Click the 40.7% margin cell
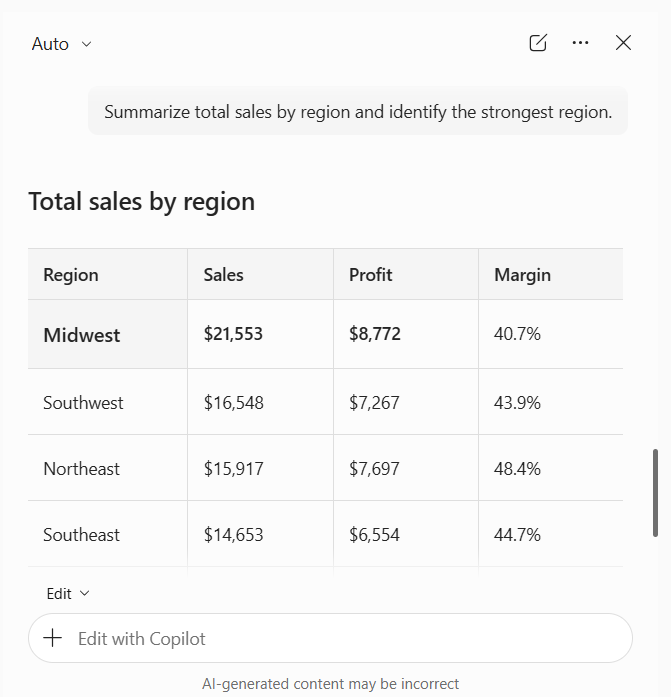 (x=551, y=334)
